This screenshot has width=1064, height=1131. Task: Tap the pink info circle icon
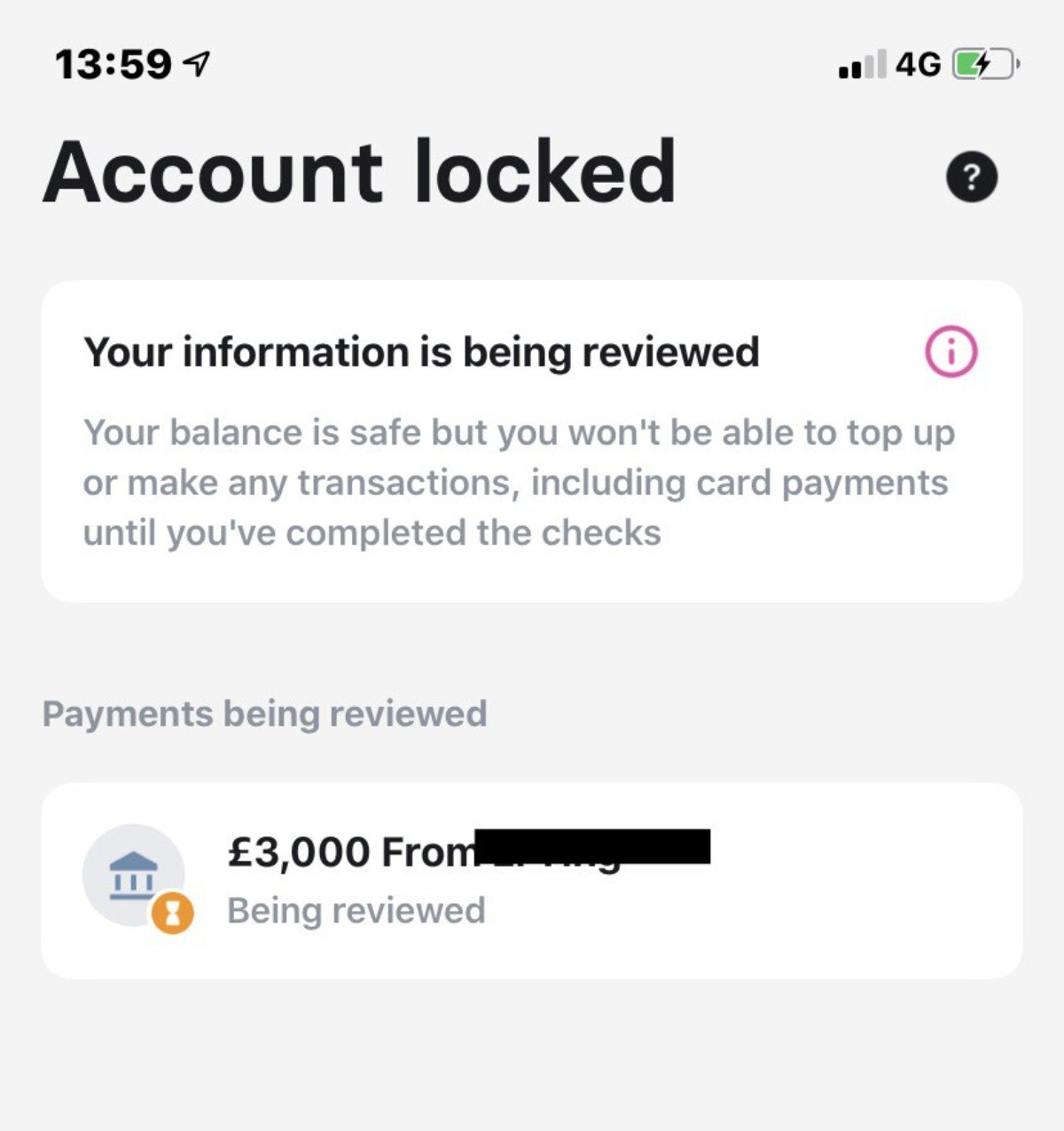(x=951, y=352)
